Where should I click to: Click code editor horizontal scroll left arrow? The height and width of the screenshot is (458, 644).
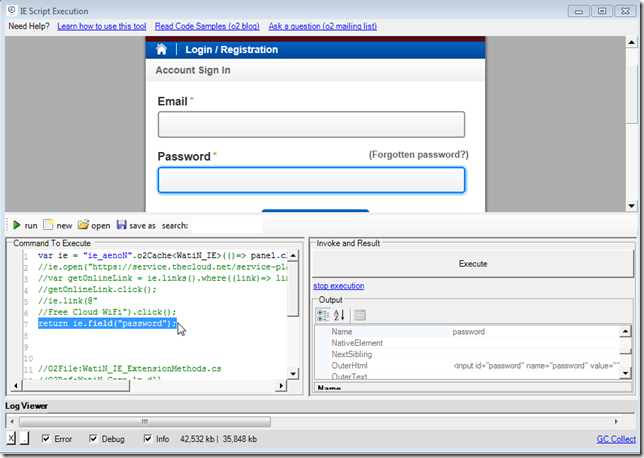pos(16,386)
